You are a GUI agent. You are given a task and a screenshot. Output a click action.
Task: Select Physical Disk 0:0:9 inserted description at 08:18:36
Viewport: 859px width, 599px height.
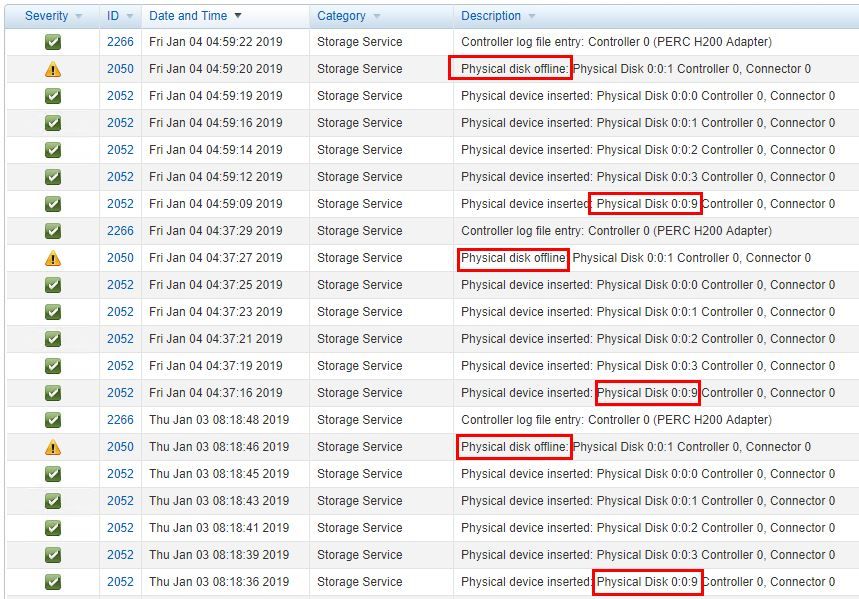tap(648, 581)
